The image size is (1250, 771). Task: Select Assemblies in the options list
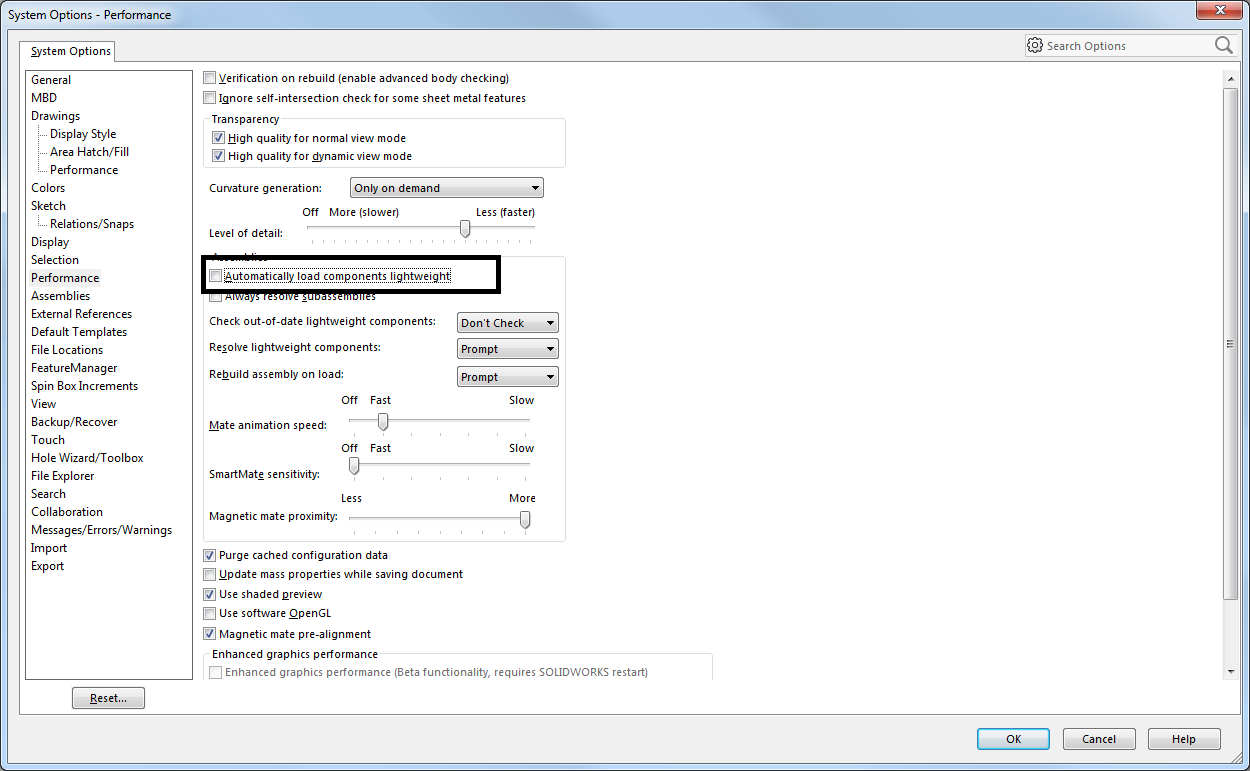point(60,296)
